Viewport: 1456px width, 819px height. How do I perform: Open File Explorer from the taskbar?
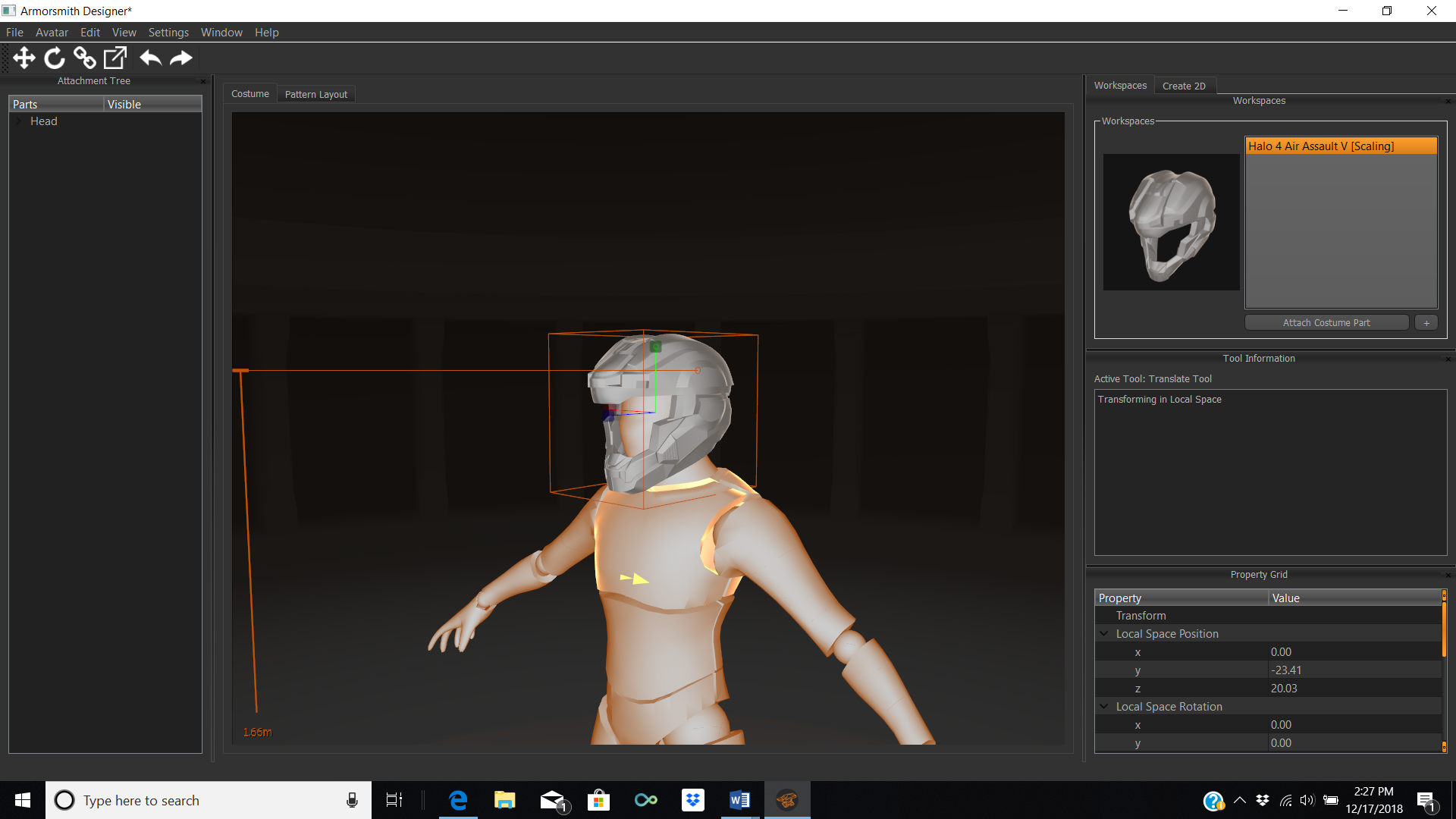click(x=505, y=800)
